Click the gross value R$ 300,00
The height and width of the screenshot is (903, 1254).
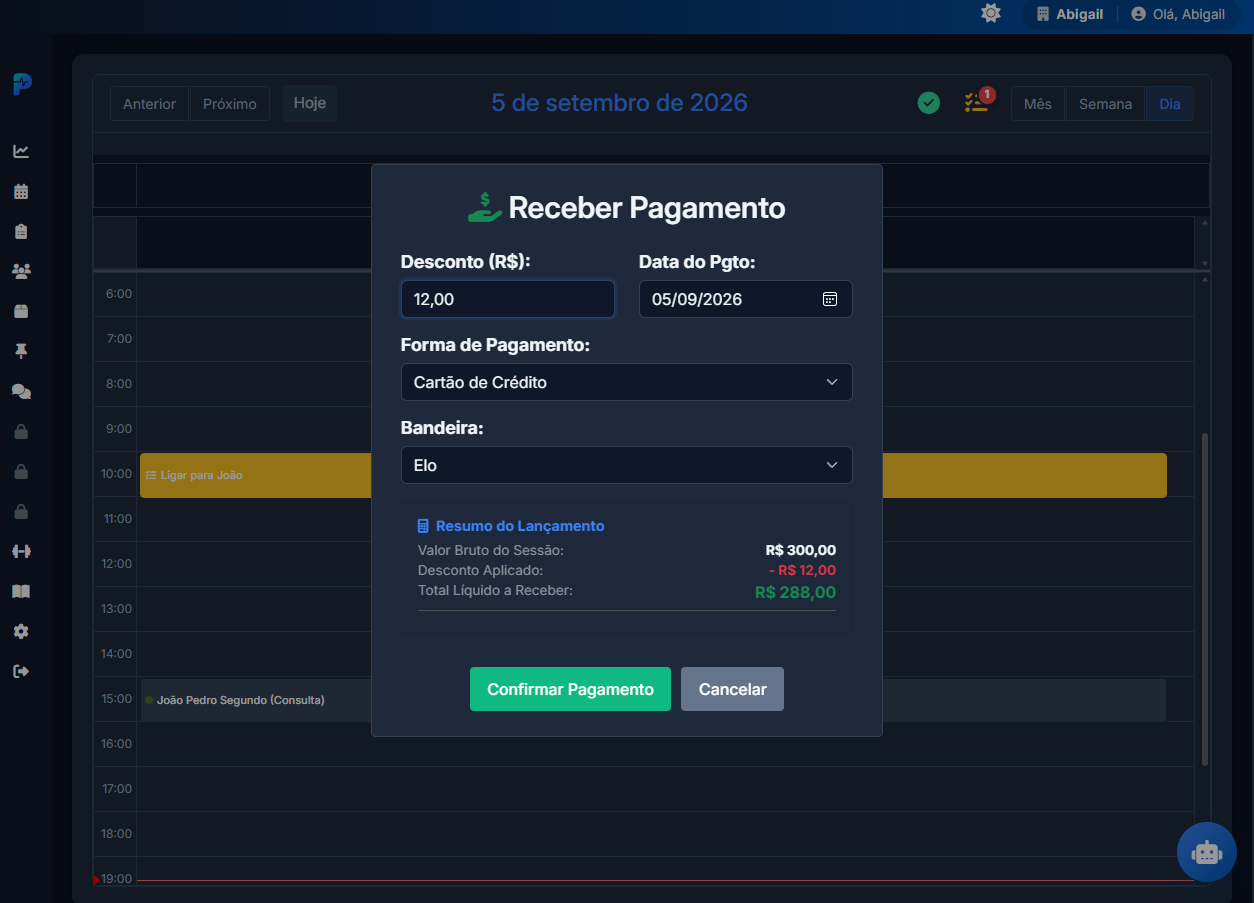tap(801, 550)
